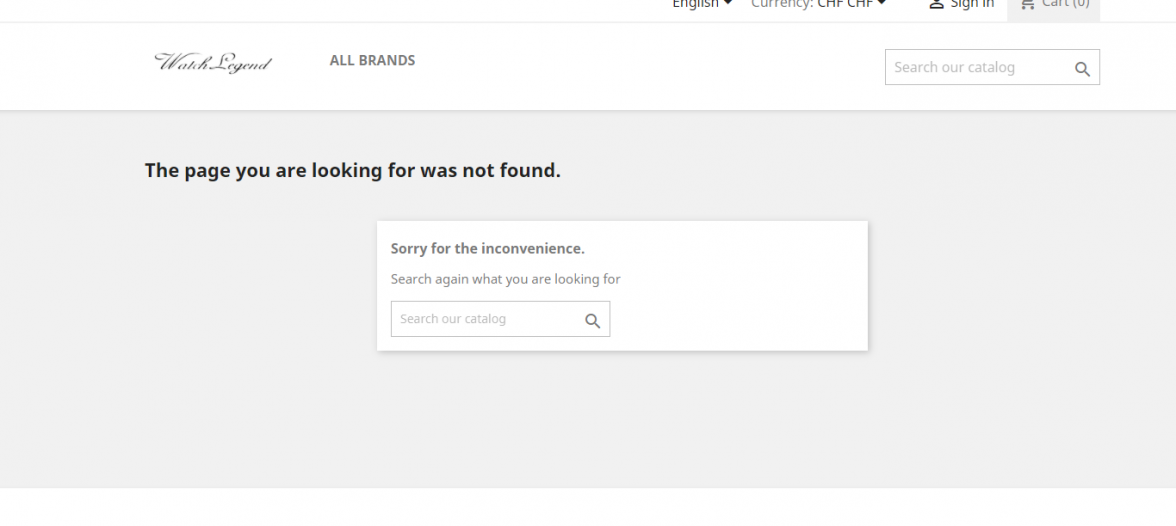
Task: Open the ALL BRANDS menu
Action: pos(372,61)
